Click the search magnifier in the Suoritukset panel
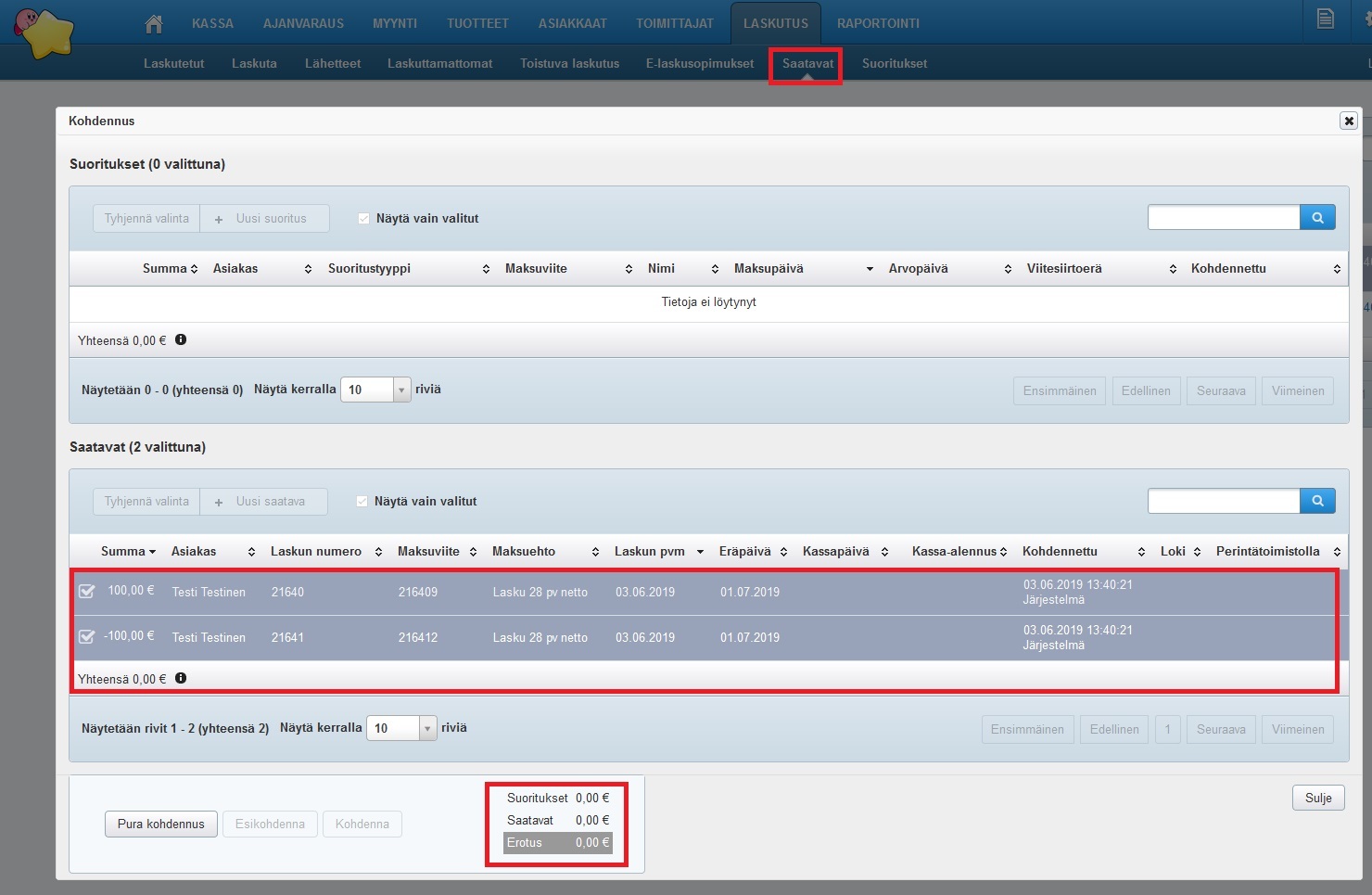 click(x=1317, y=218)
